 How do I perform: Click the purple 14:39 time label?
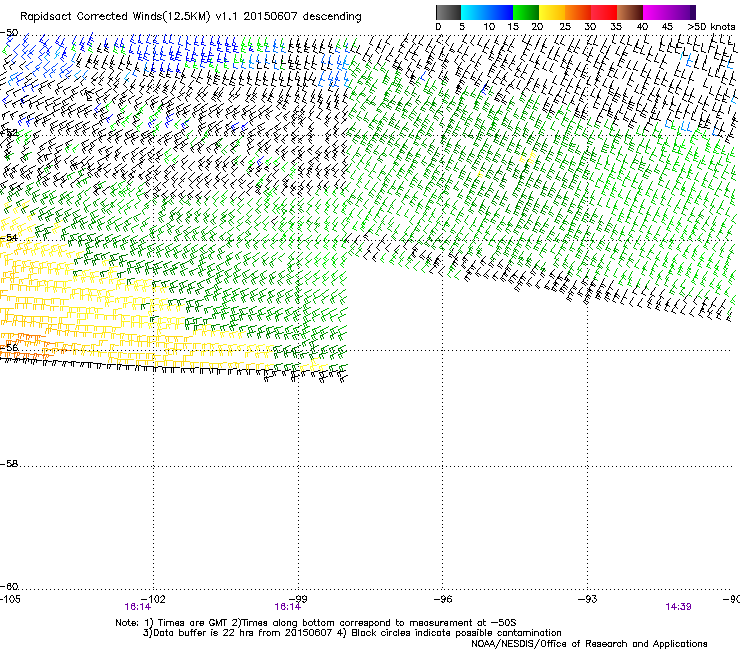click(678, 607)
